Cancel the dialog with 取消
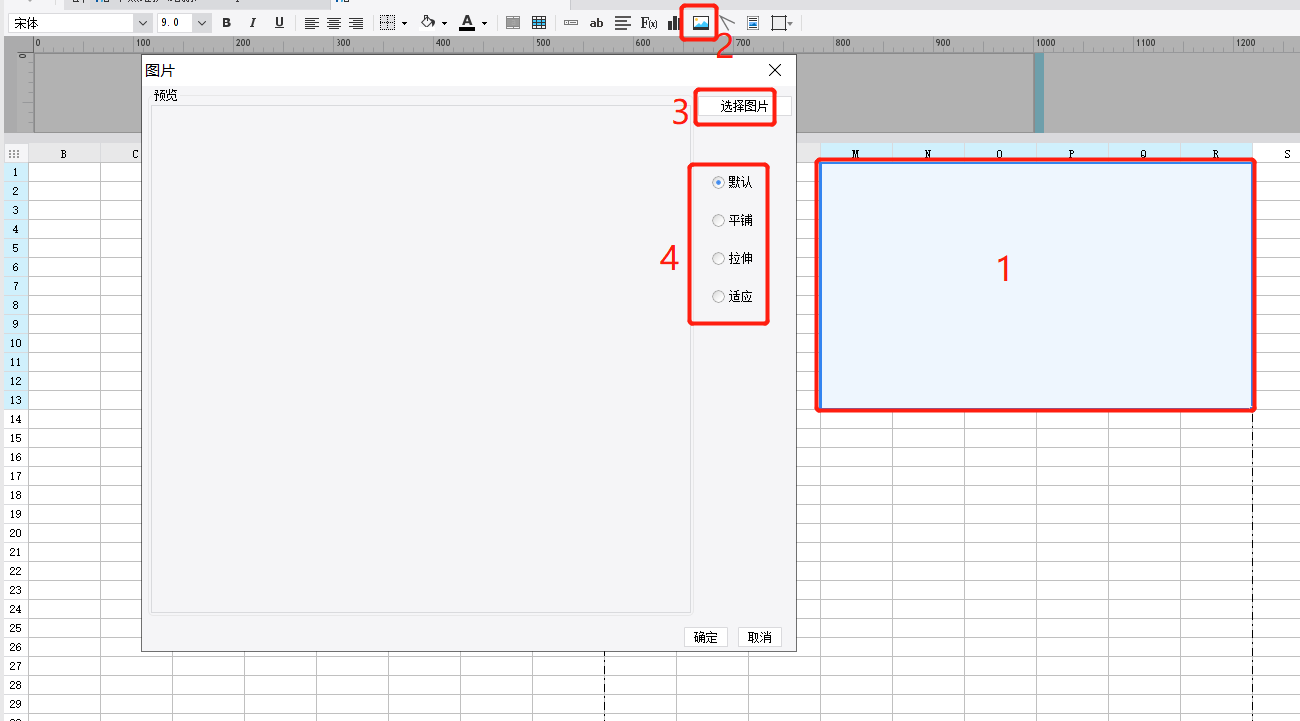Screen dimensions: 1300x721 [x=760, y=637]
